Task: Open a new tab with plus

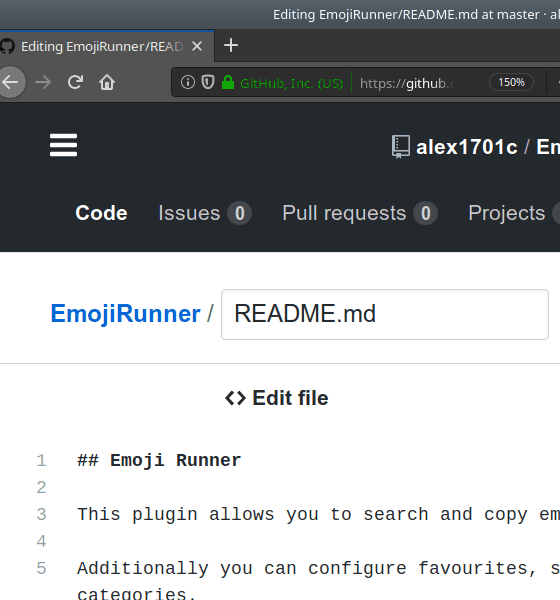Action: 231,46
